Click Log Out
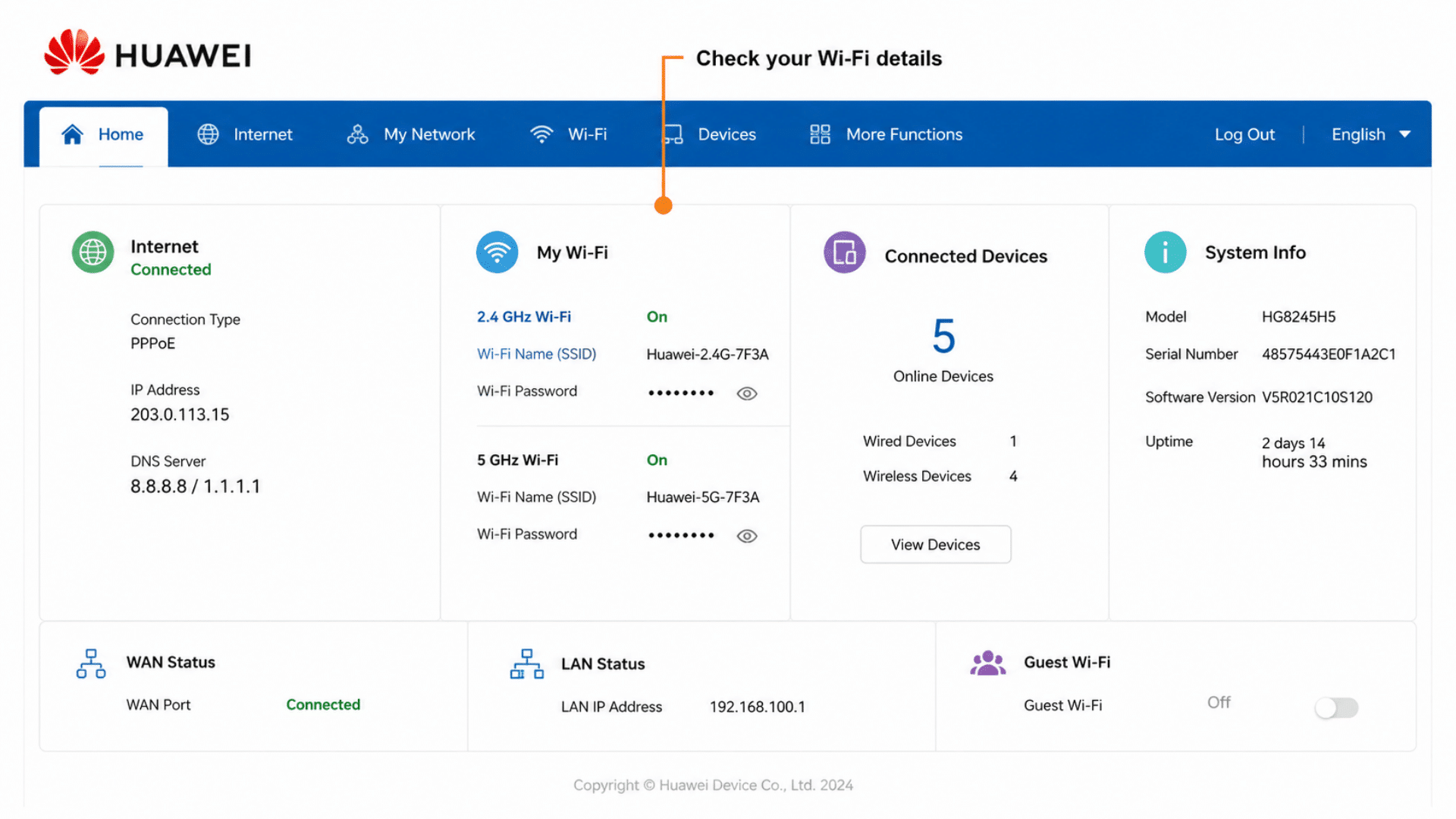The height and width of the screenshot is (819, 1456). click(1244, 134)
